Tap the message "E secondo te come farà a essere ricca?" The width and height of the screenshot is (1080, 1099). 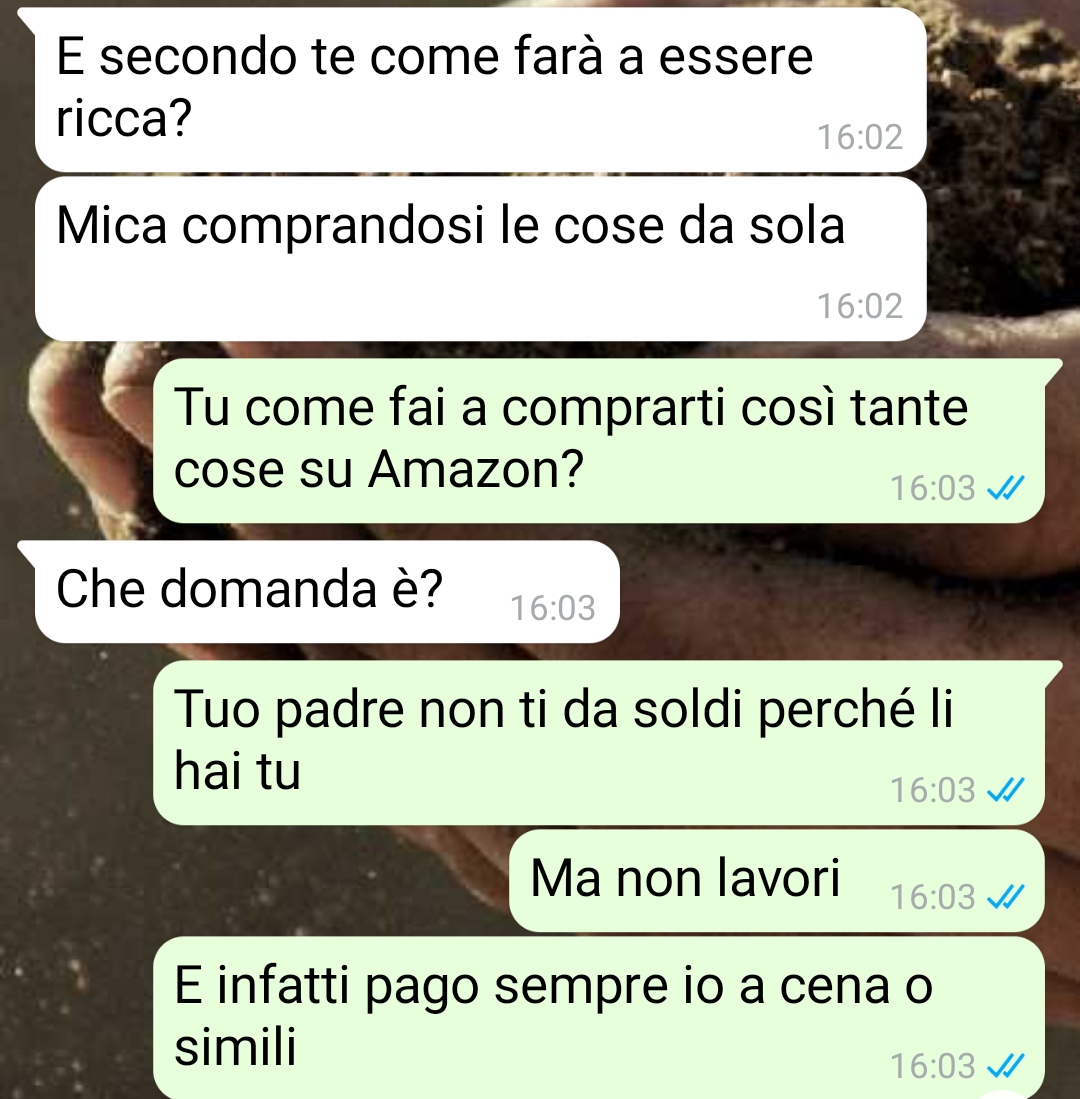[481, 89]
